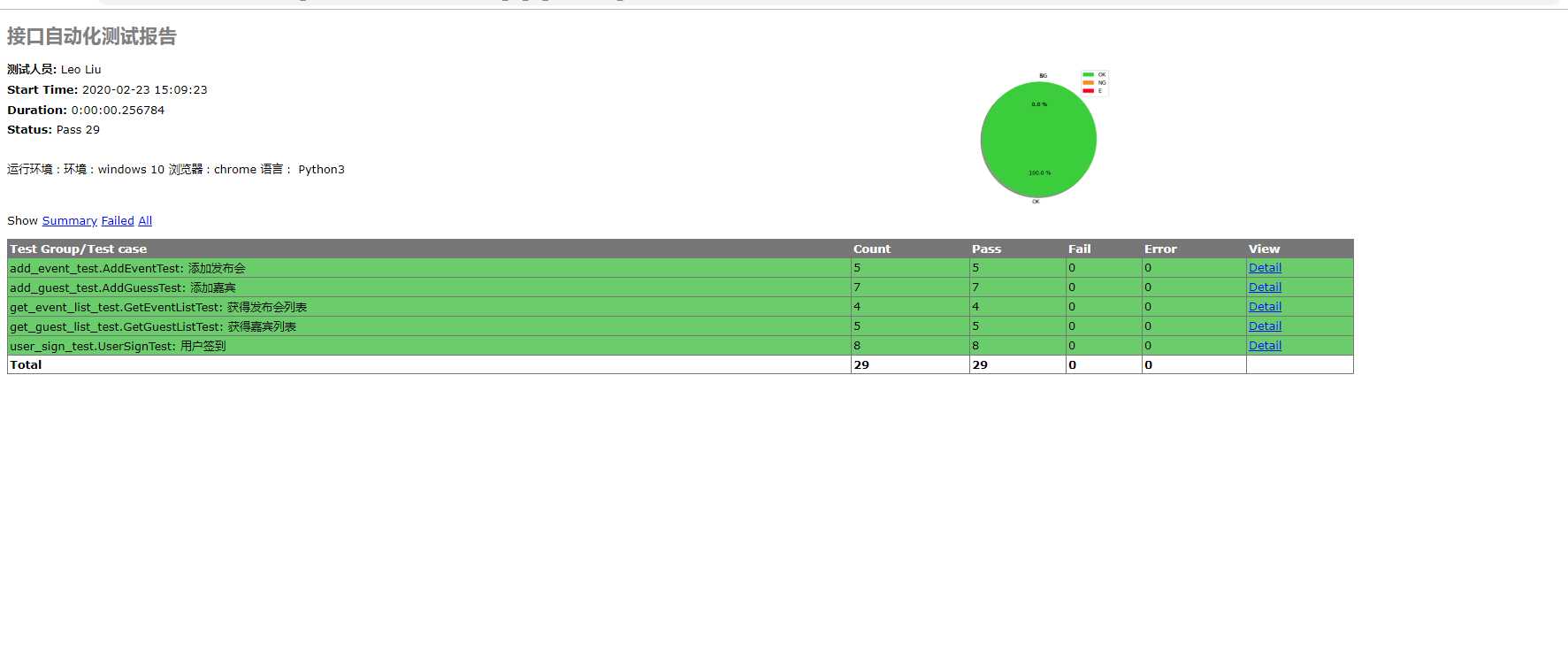The width and height of the screenshot is (1568, 651).
Task: Click Fail value 0 in add_event_test row
Action: tap(1072, 268)
